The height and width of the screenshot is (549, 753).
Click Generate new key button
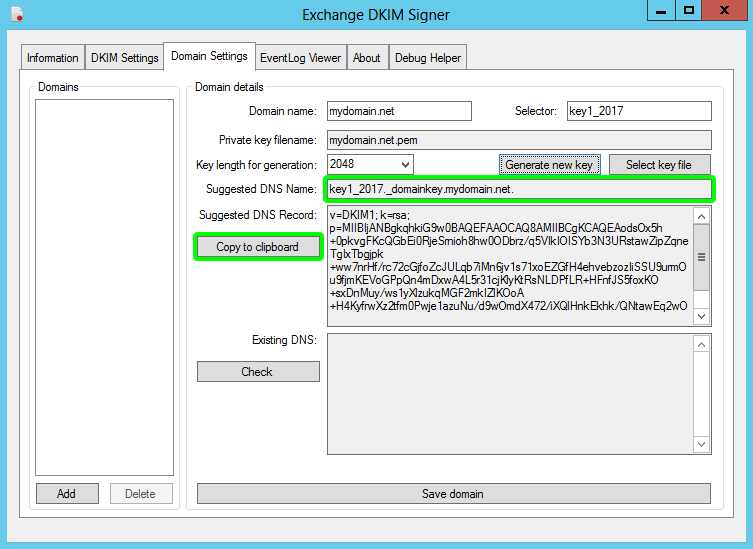tap(549, 165)
